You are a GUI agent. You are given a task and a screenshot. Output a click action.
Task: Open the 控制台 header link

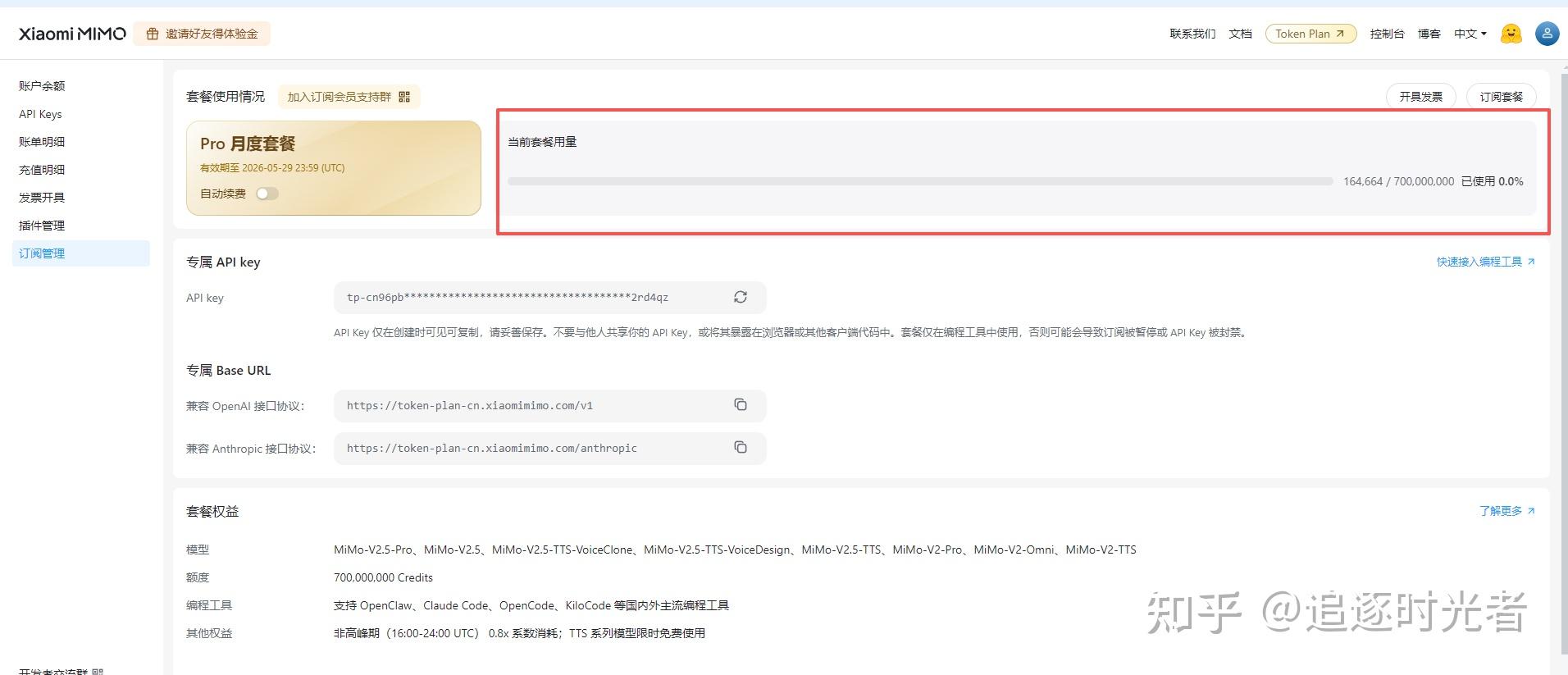(1387, 34)
